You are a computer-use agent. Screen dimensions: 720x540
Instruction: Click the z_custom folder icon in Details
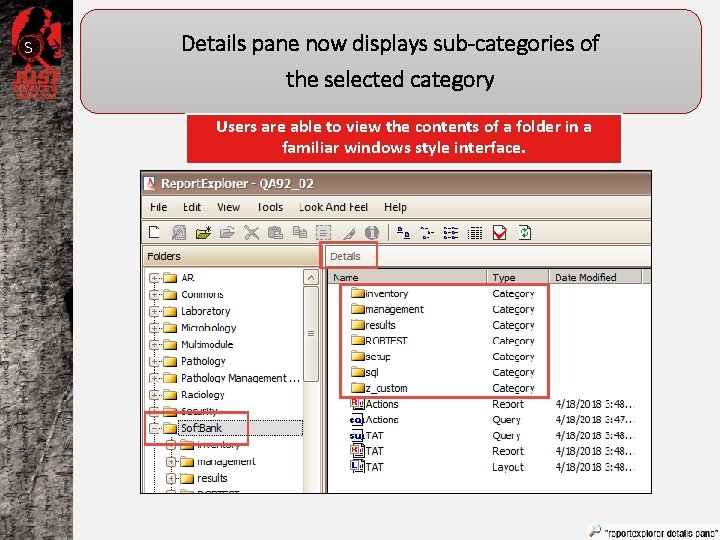click(358, 388)
